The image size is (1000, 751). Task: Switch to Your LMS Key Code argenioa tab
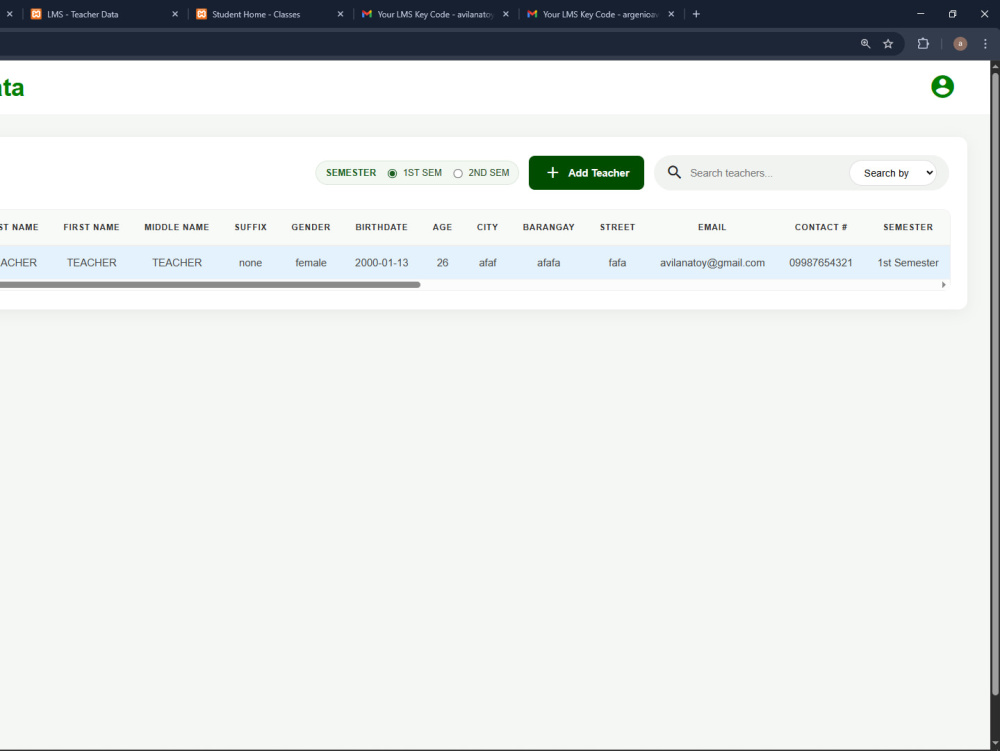click(601, 14)
